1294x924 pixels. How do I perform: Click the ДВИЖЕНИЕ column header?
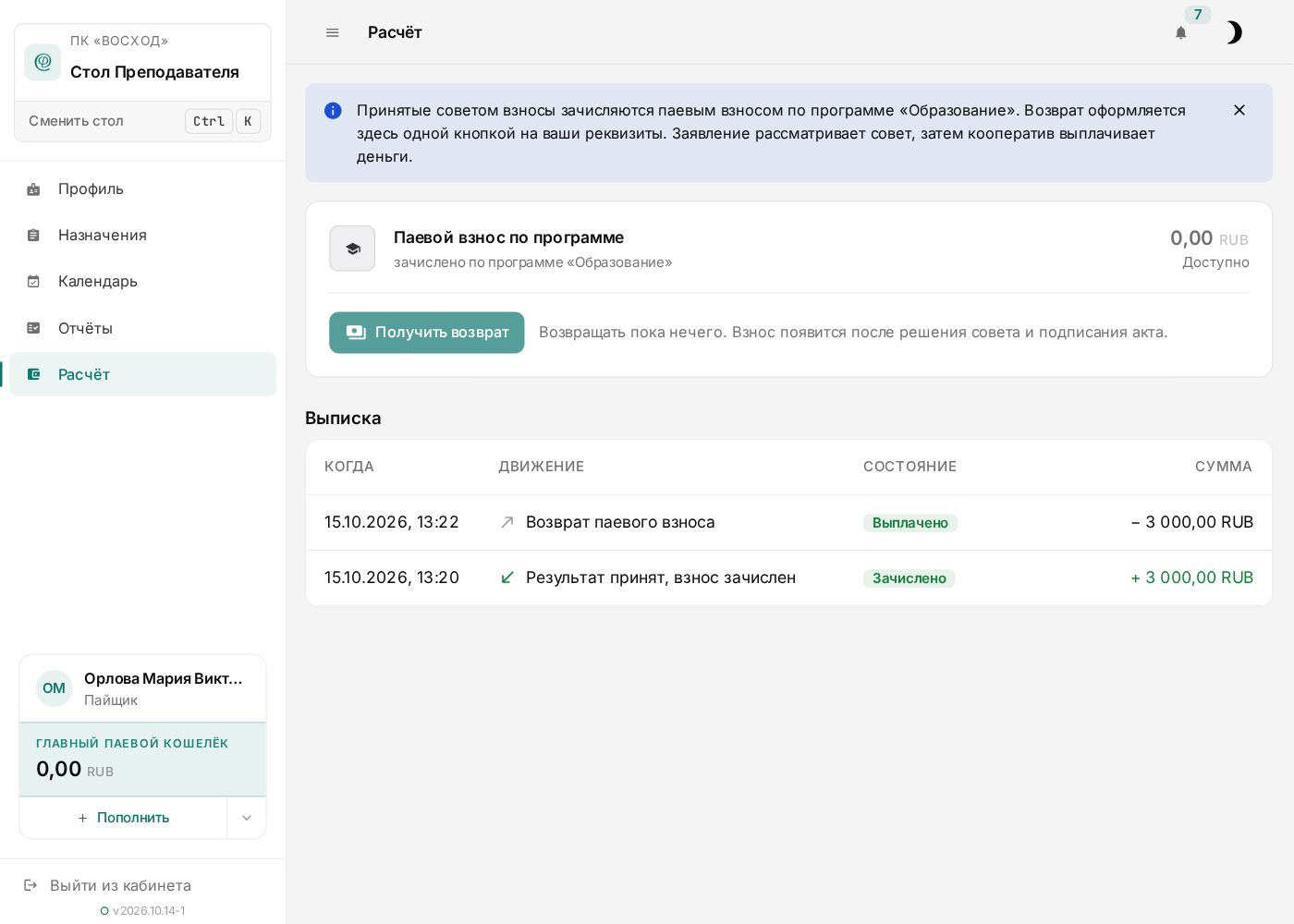coord(542,467)
